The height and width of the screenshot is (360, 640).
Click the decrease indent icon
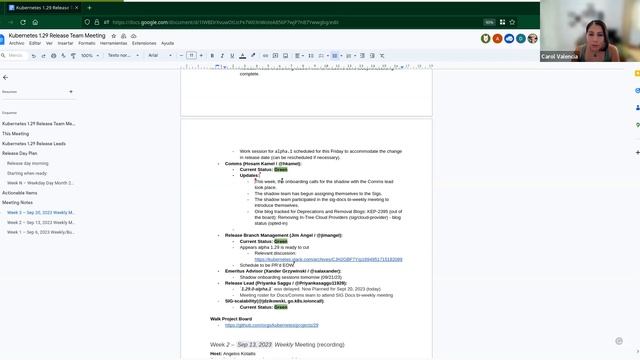pyautogui.click(x=362, y=56)
